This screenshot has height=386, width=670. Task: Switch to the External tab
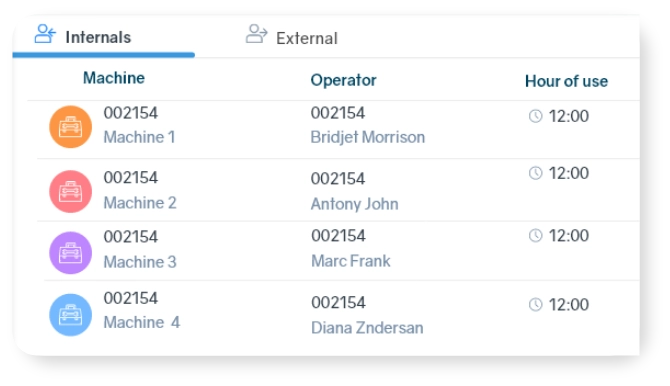tap(292, 36)
